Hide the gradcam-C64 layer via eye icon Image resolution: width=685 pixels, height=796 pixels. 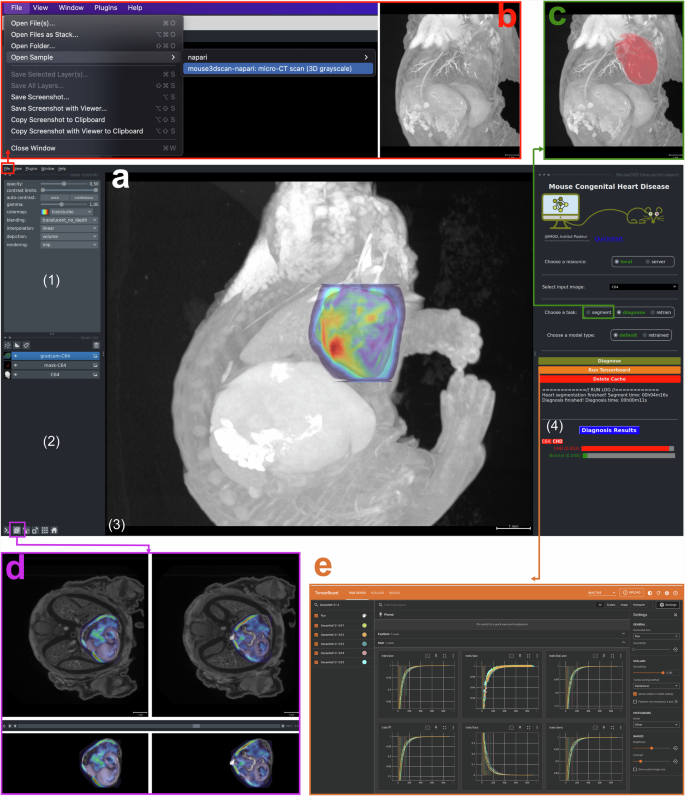coord(15,356)
